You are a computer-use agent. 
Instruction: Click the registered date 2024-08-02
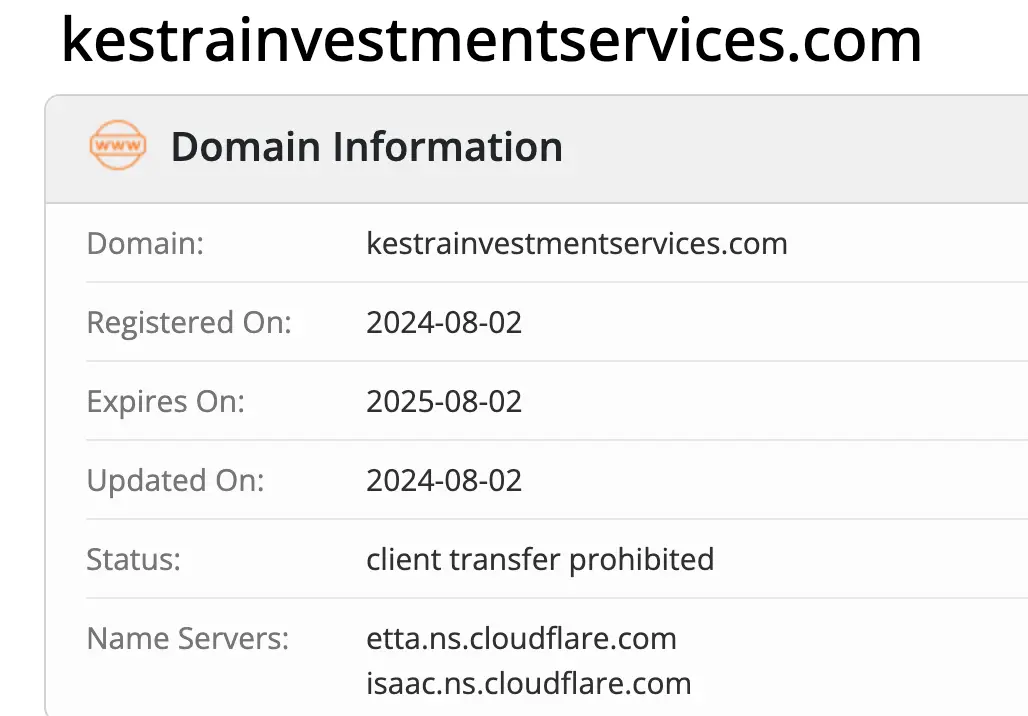(x=444, y=322)
